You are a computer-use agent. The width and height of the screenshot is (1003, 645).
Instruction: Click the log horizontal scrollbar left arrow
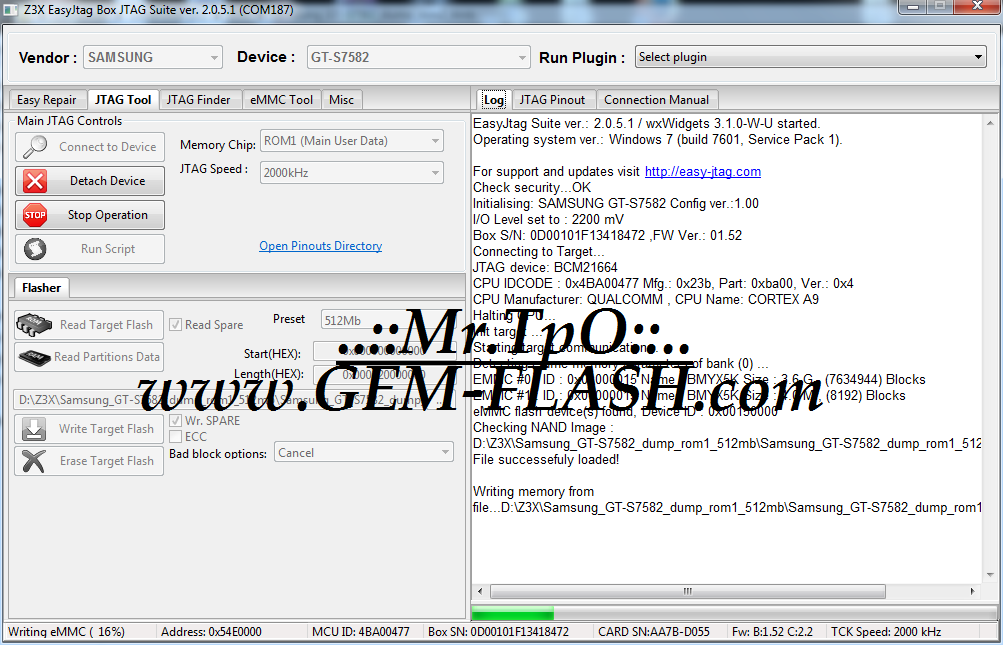point(481,591)
